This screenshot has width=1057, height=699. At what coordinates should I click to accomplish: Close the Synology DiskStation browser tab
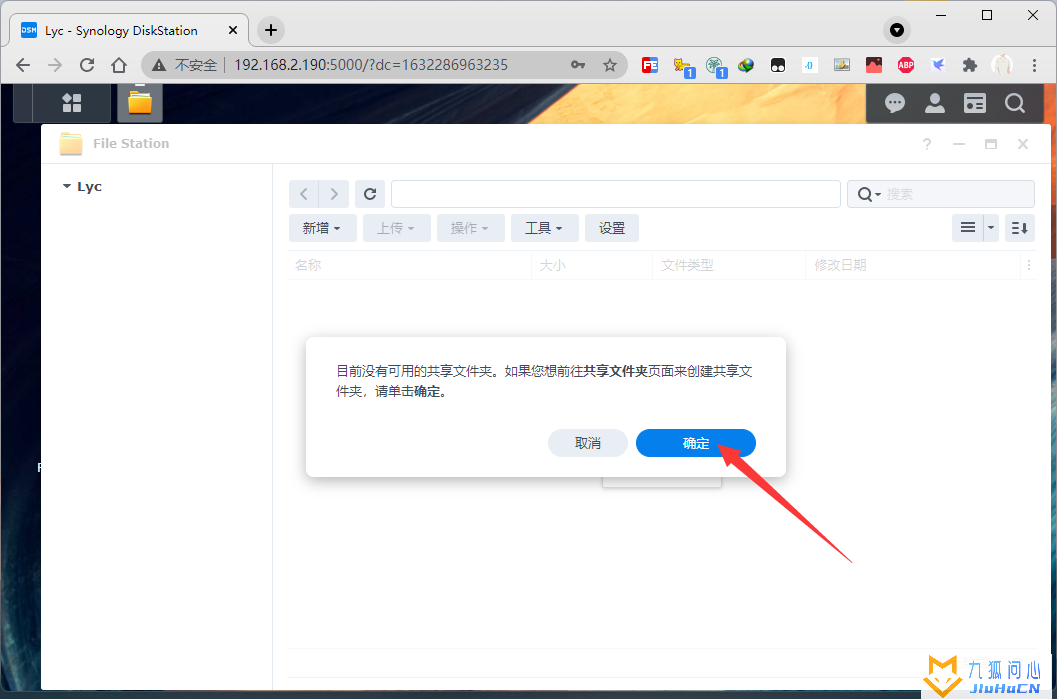coord(233,30)
